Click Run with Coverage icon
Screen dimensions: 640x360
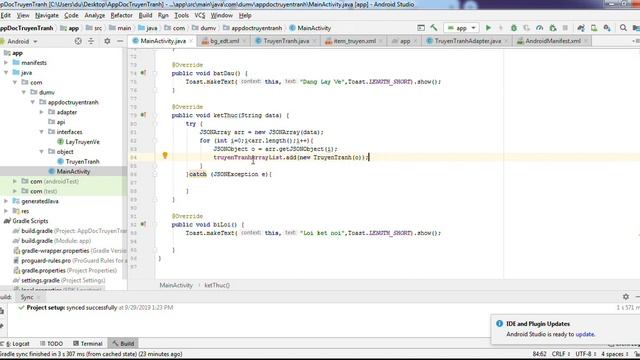click(x=527, y=28)
